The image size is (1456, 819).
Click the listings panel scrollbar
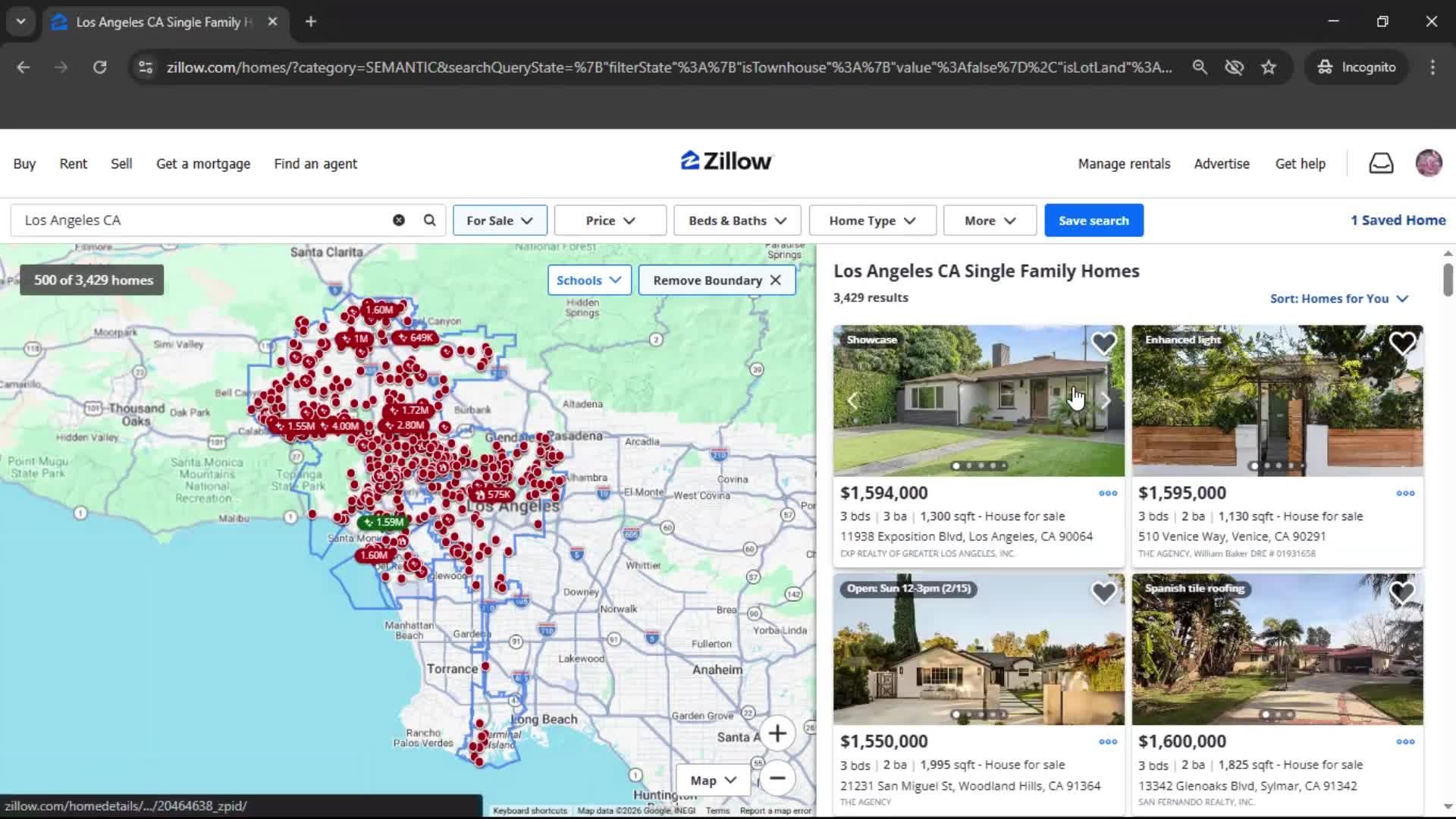(x=1448, y=281)
